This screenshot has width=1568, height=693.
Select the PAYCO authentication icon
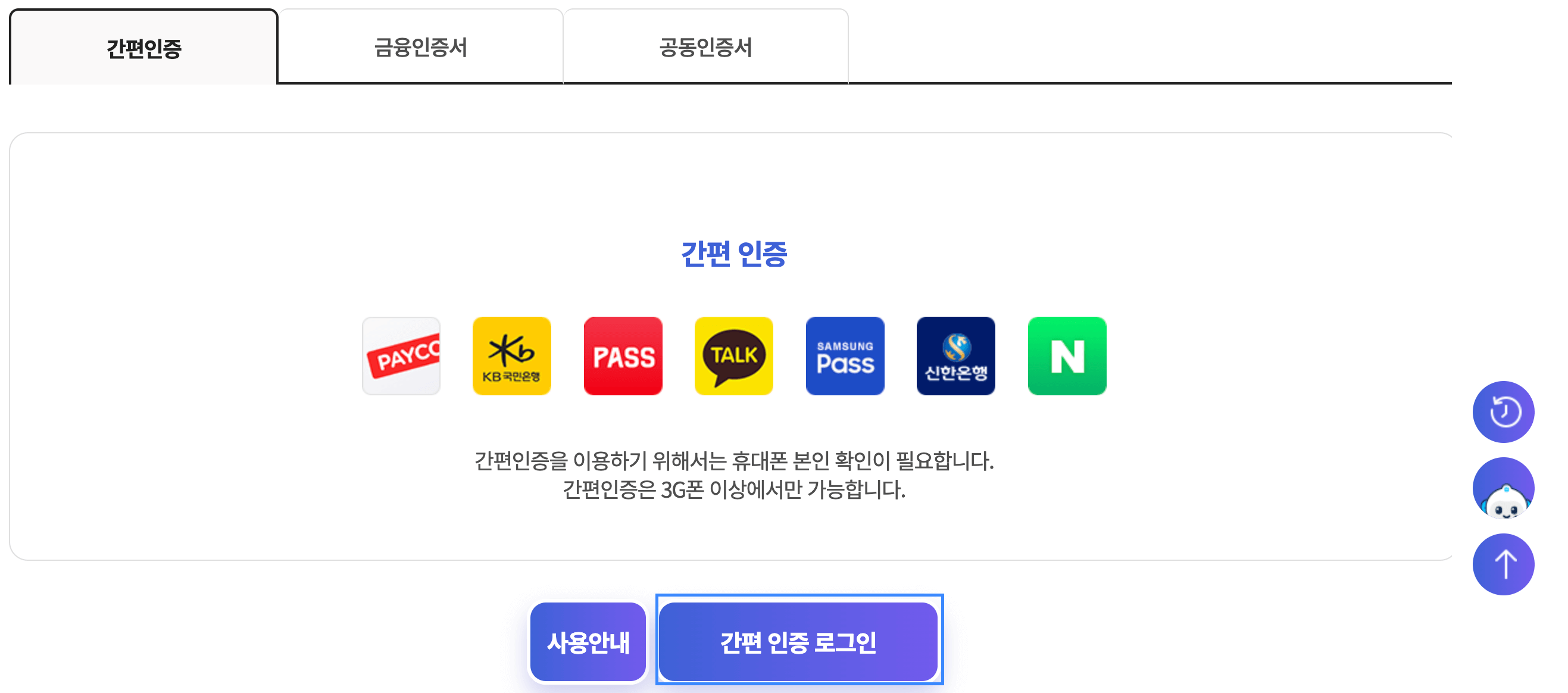click(401, 355)
